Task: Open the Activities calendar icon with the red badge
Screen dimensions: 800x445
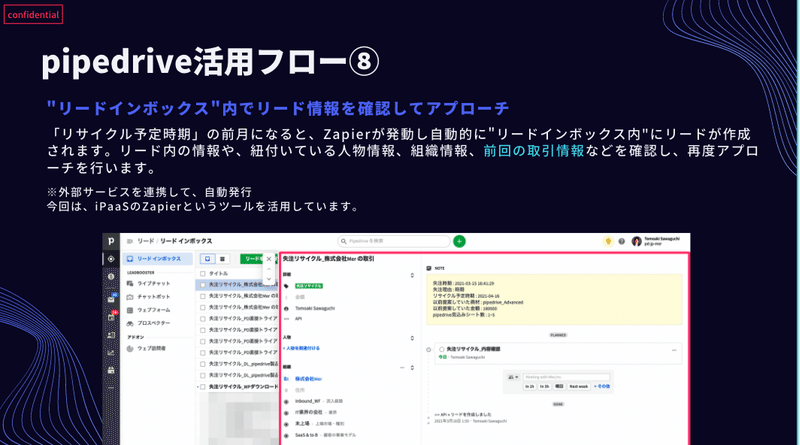Action: tap(111, 316)
